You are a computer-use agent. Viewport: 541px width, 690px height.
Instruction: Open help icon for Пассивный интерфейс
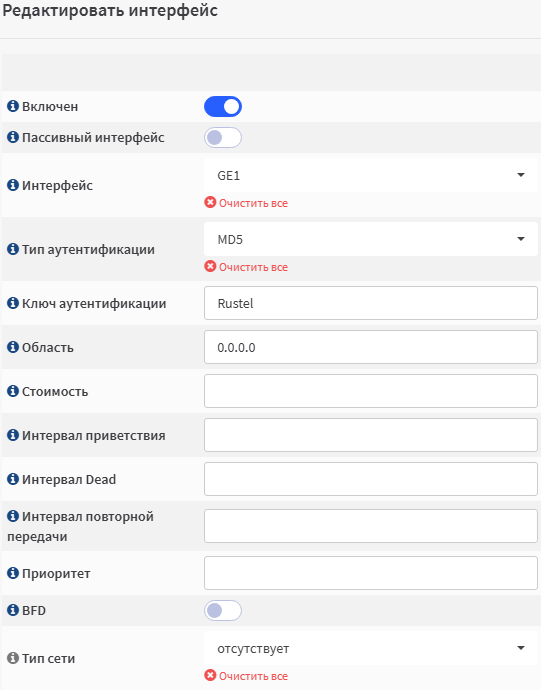[x=13, y=137]
